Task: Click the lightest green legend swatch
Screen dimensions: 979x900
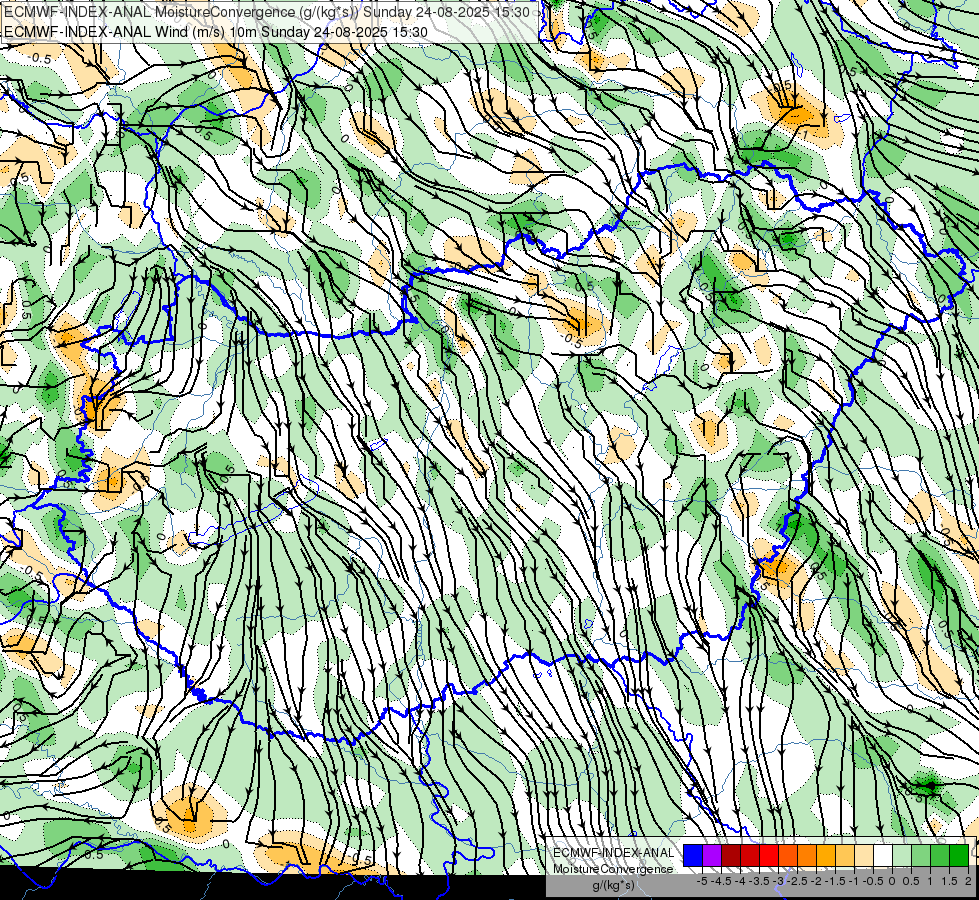Action: [902, 856]
